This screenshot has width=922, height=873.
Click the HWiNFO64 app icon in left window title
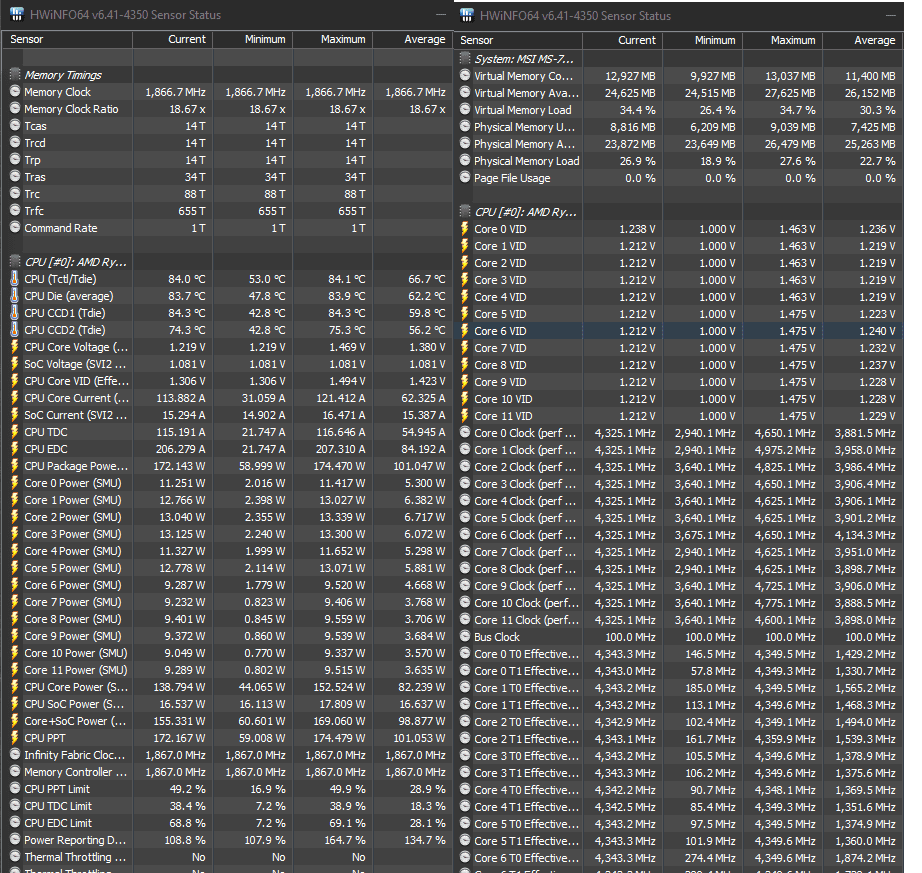(x=17, y=14)
